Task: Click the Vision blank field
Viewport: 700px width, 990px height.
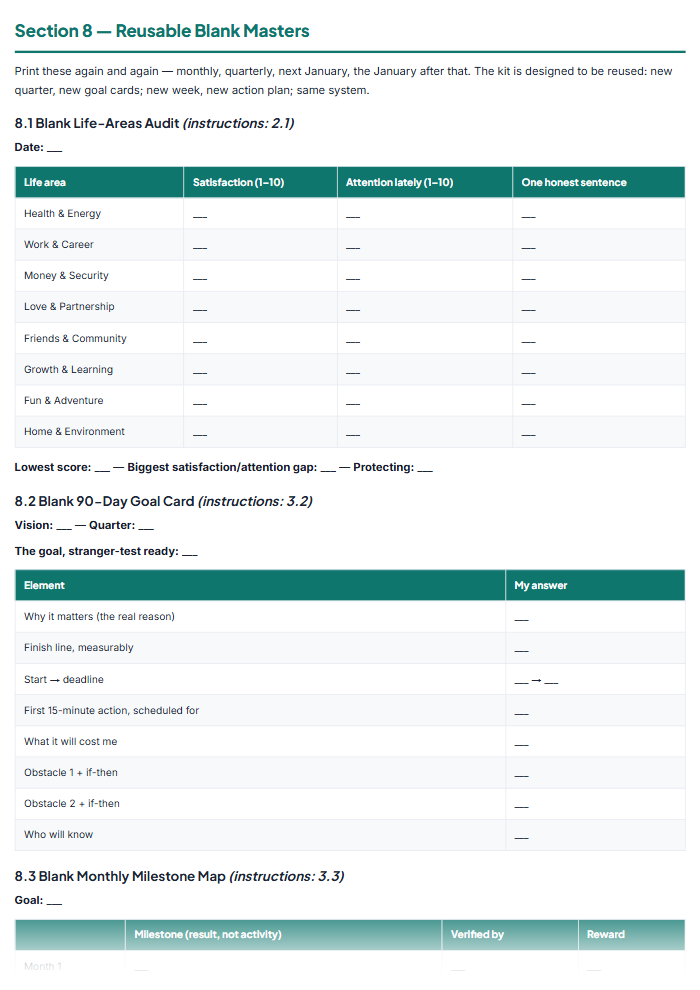Action: point(64,527)
